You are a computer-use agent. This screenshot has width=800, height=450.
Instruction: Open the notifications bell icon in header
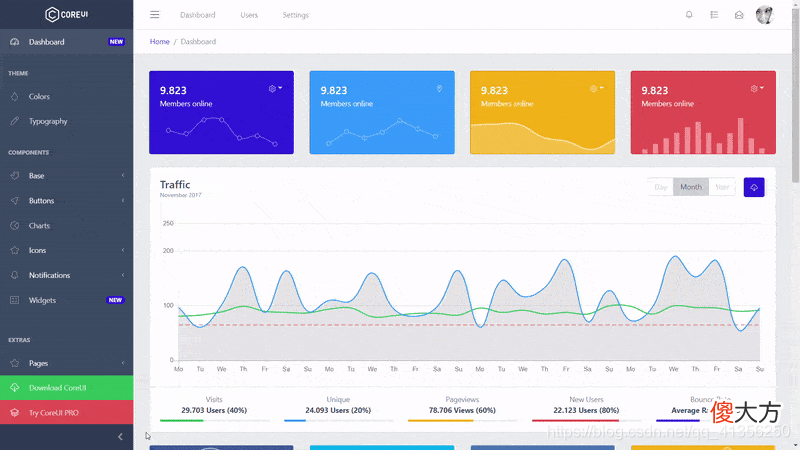tap(689, 15)
